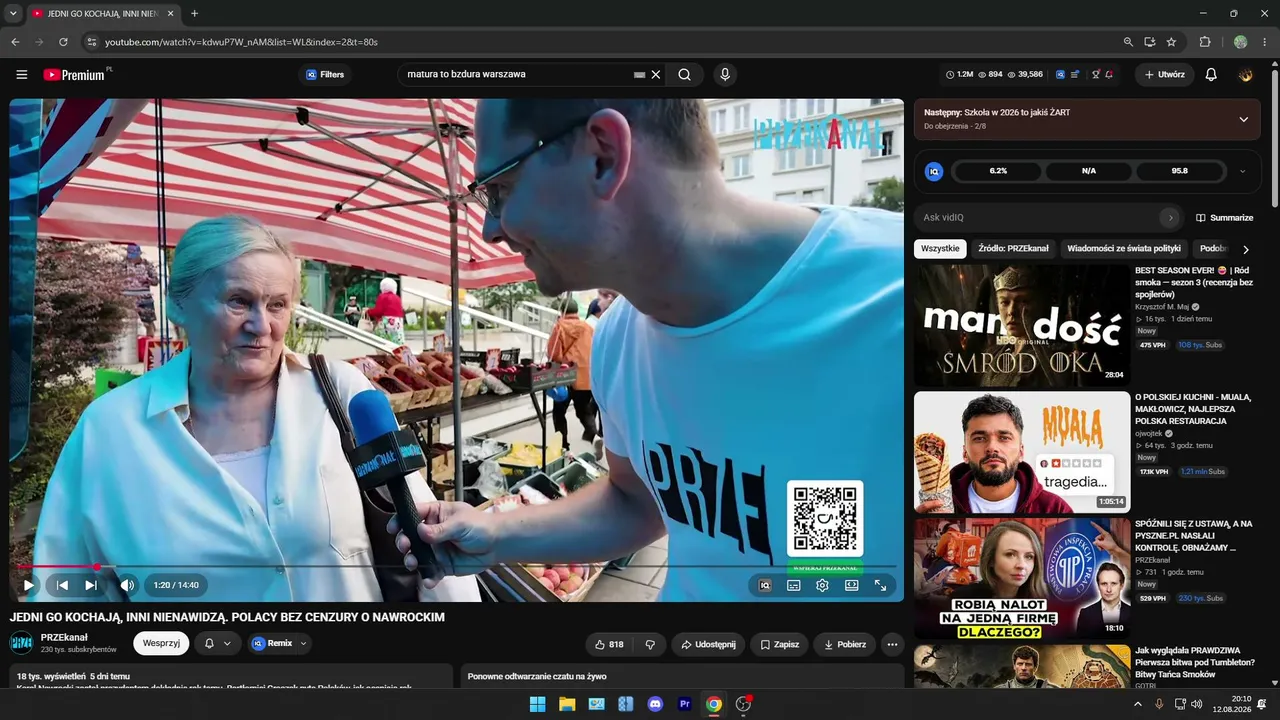Share the video via Udostępnij
The height and width of the screenshot is (720, 1280).
point(708,644)
